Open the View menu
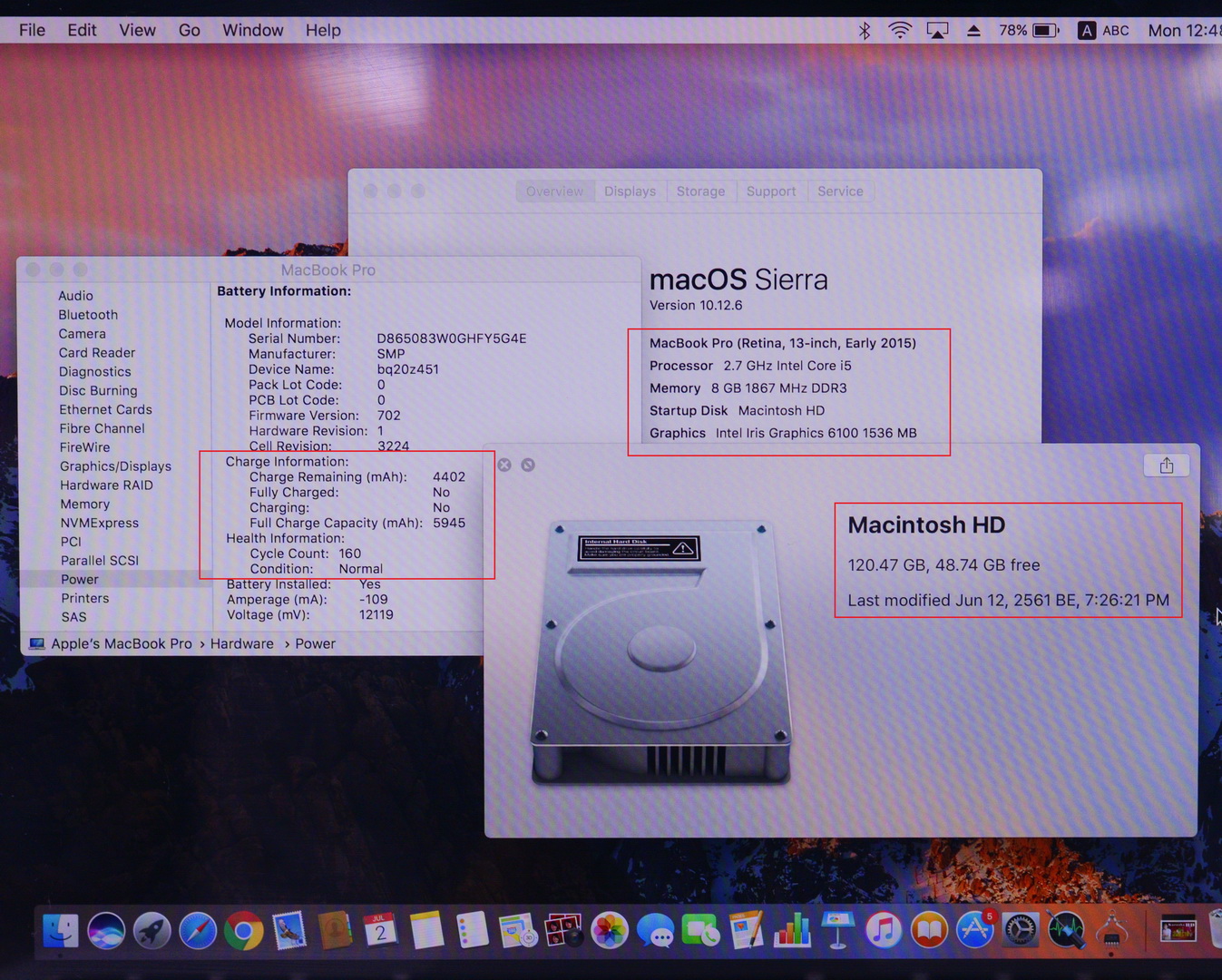1222x980 pixels. point(137,30)
